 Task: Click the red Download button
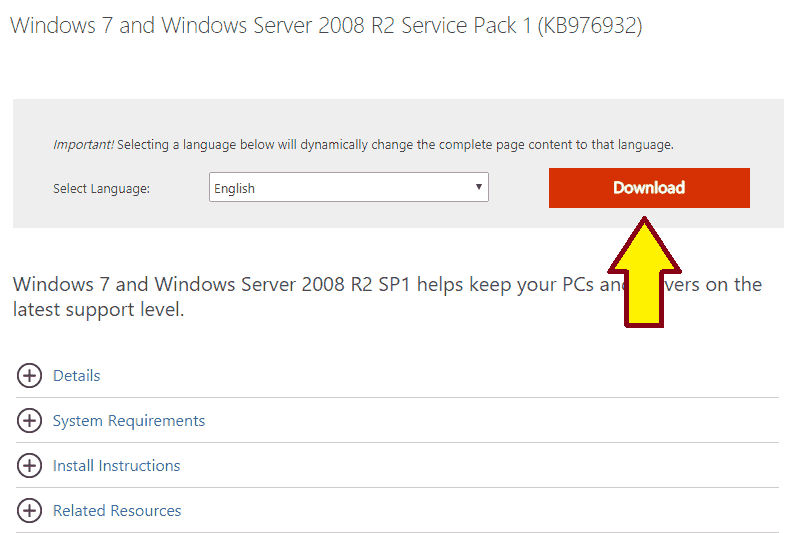pyautogui.click(x=649, y=187)
